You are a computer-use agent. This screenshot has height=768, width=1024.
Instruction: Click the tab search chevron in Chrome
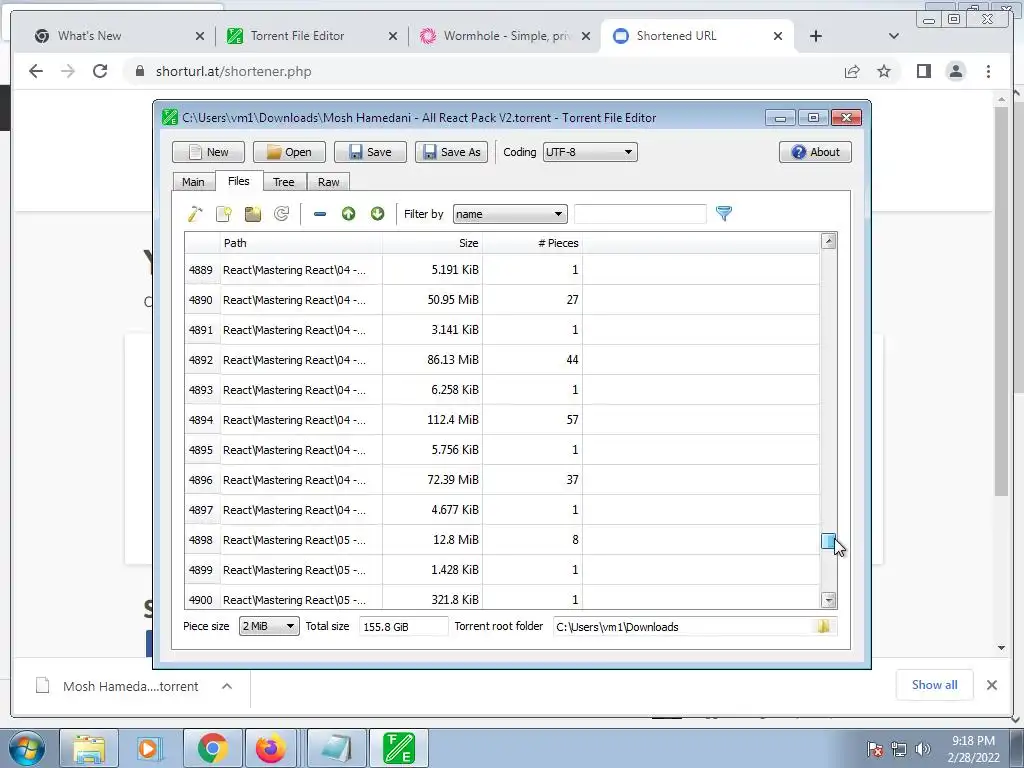pos(894,36)
